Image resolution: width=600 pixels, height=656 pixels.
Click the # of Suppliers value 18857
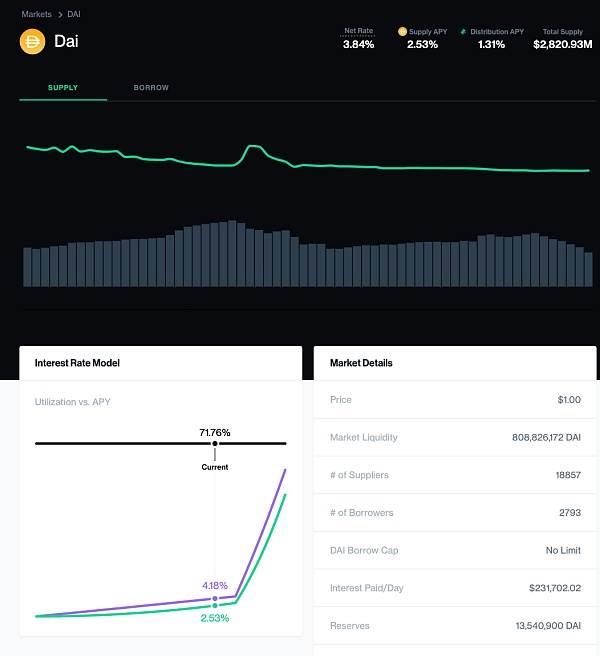pos(568,475)
